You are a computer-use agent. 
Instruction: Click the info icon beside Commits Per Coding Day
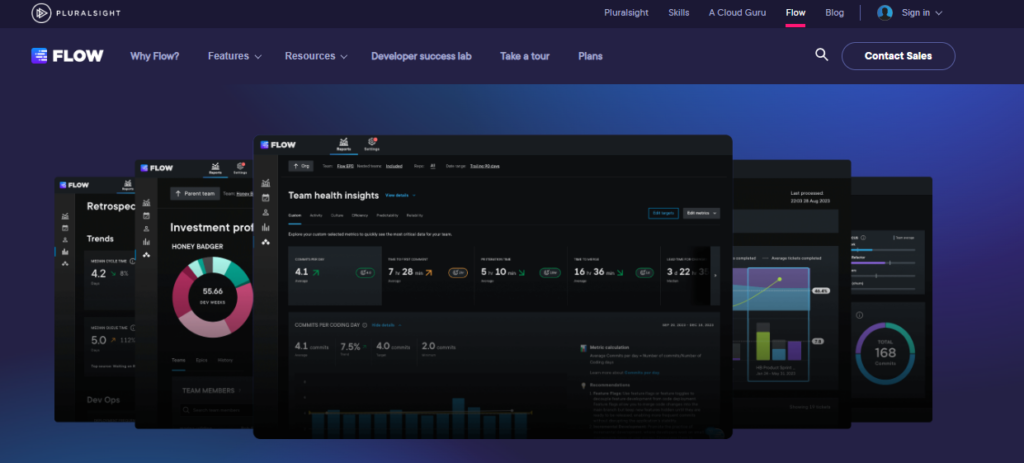pyautogui.click(x=364, y=325)
